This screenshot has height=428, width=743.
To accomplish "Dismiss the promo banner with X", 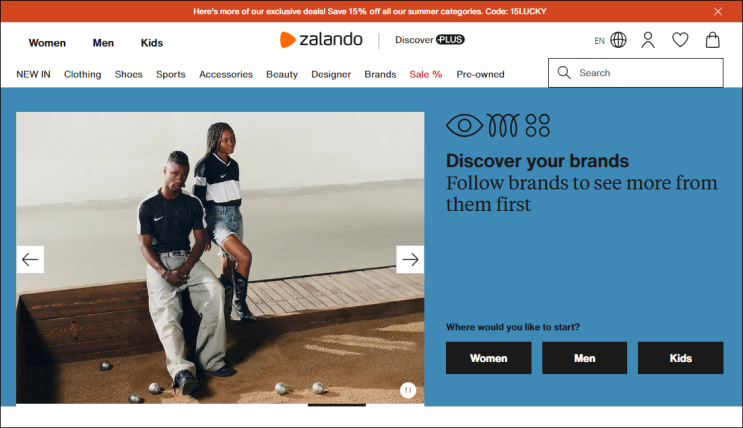I will [717, 11].
